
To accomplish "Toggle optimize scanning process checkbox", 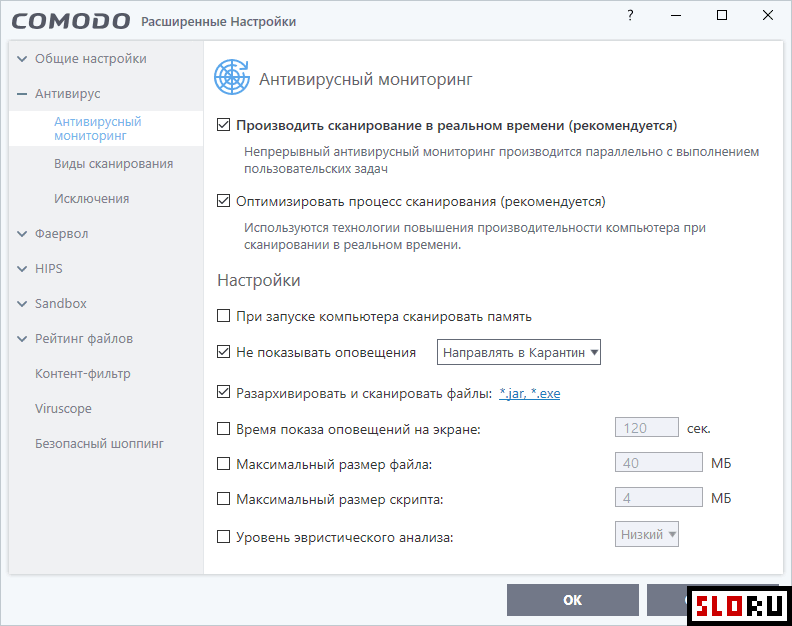I will (223, 201).
